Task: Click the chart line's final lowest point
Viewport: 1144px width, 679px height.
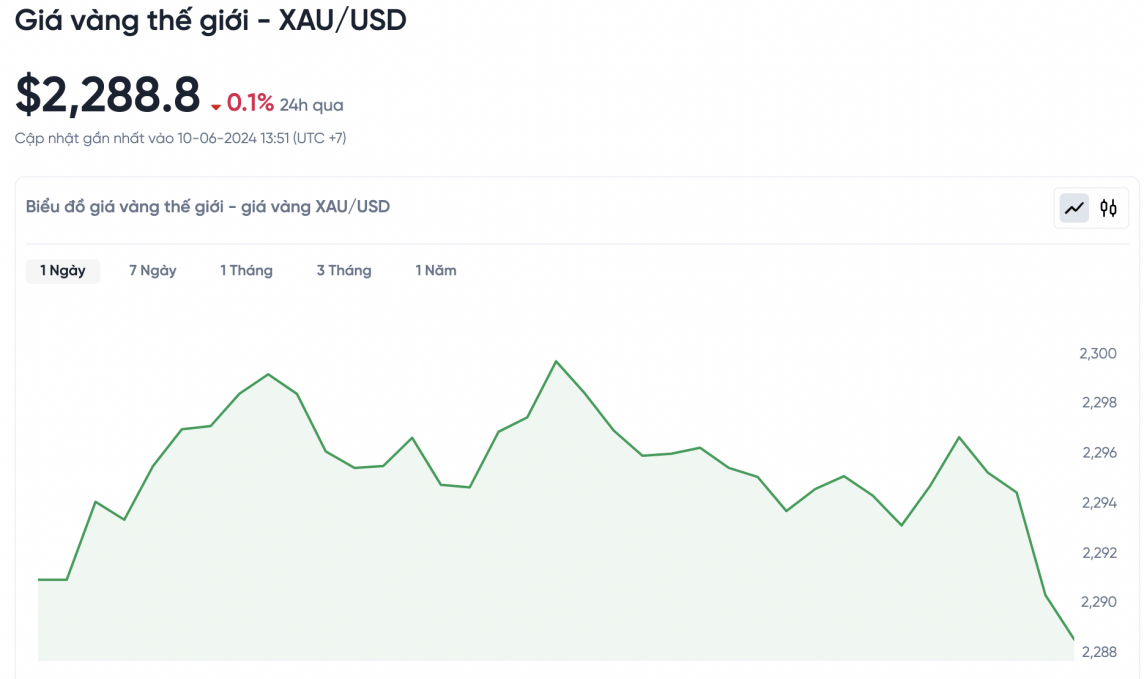Action: tap(1073, 638)
